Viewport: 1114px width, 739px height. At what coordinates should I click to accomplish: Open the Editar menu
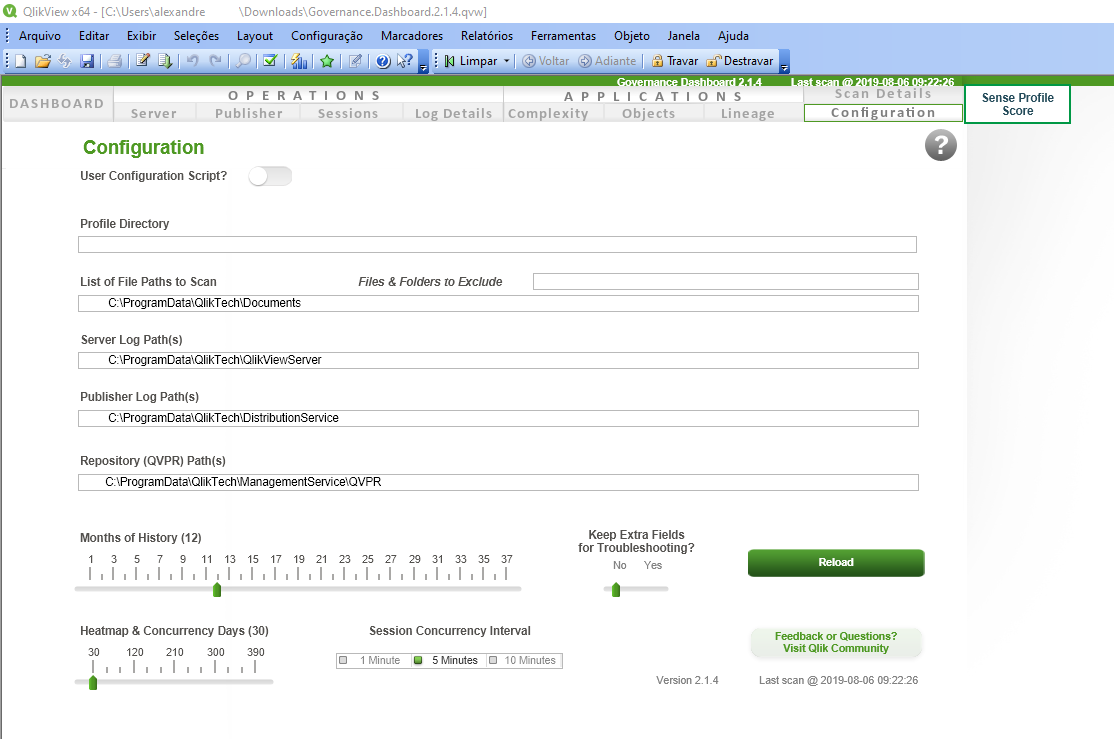94,36
